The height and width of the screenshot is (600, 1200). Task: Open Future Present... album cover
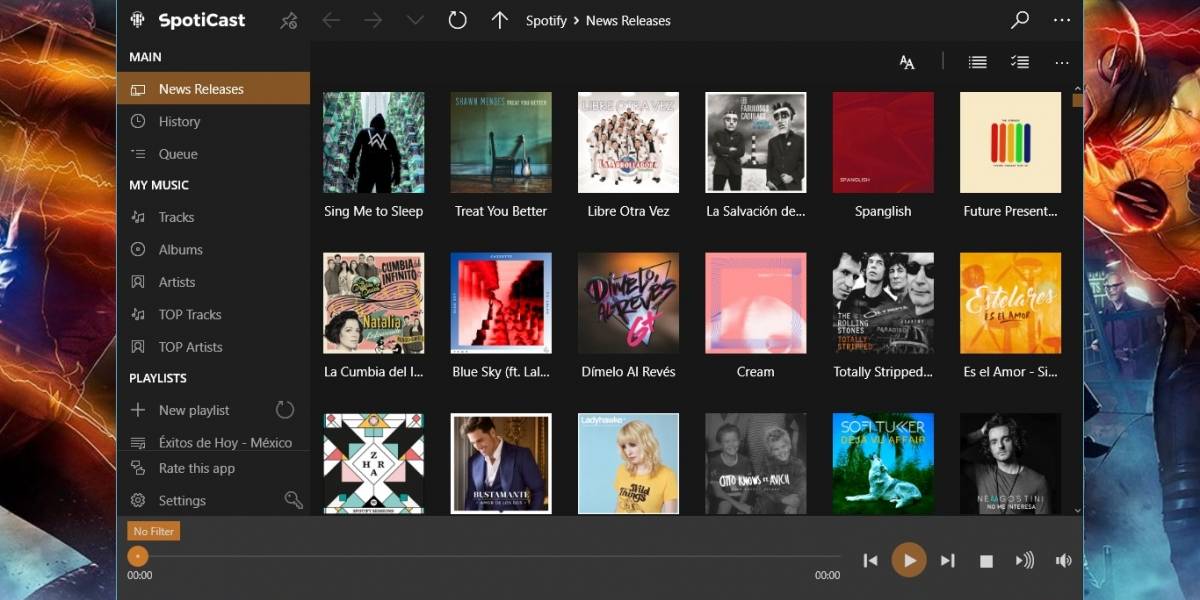point(1010,143)
